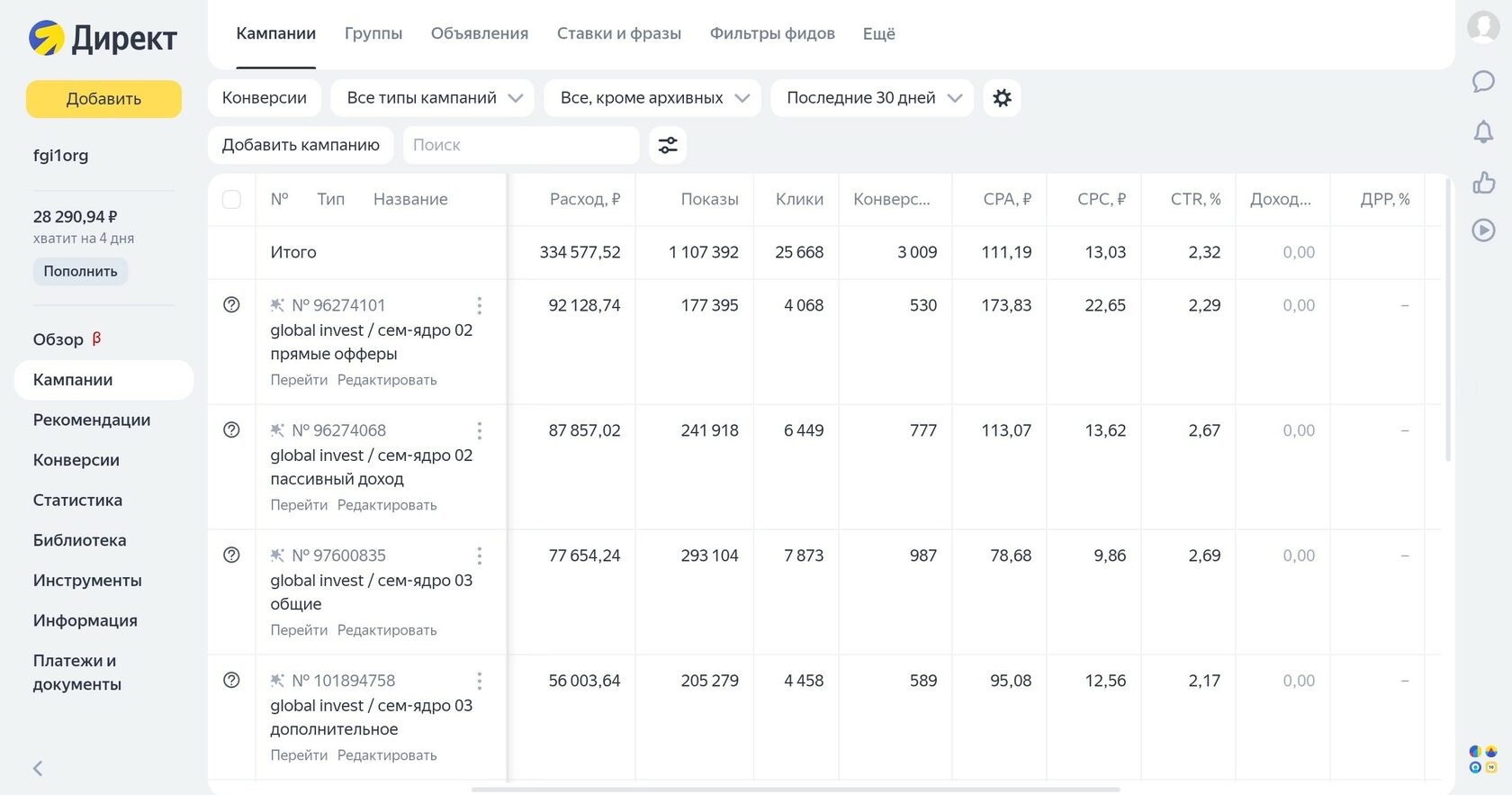Image resolution: width=1512 pixels, height=795 pixels.
Task: Switch to the Группы tab
Action: [x=373, y=34]
